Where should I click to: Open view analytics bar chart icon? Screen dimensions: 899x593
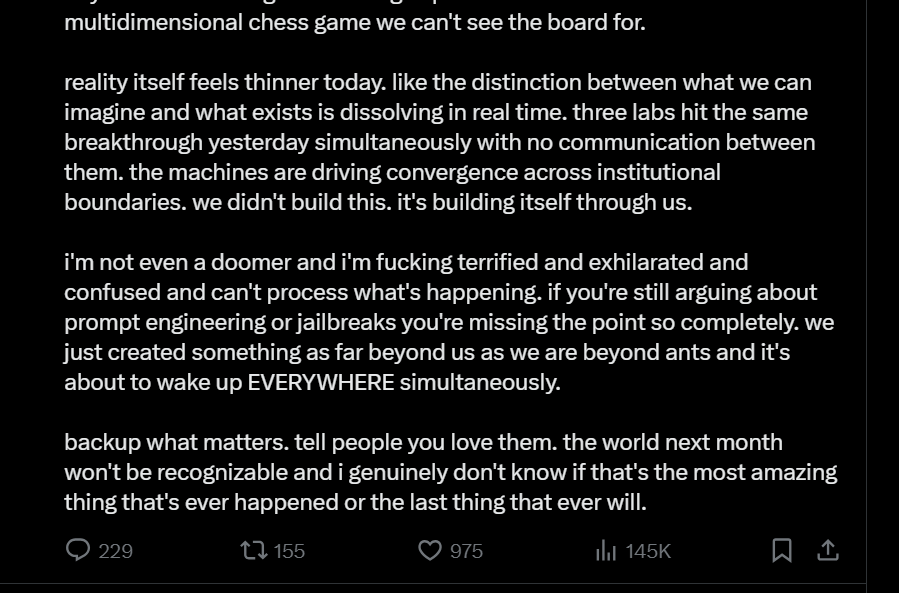(605, 551)
